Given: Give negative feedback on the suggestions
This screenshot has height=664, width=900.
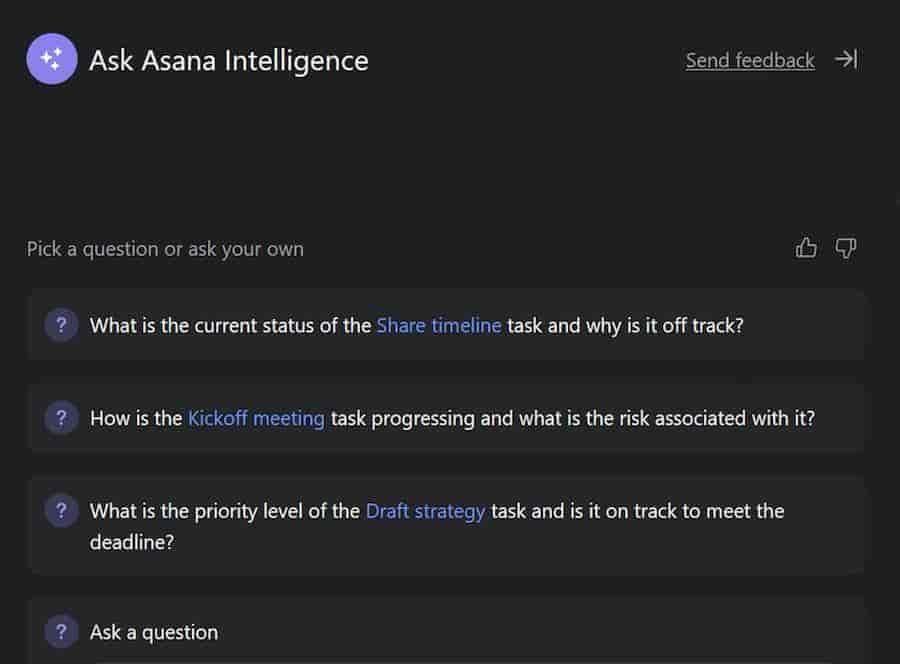Looking at the screenshot, I should (844, 249).
